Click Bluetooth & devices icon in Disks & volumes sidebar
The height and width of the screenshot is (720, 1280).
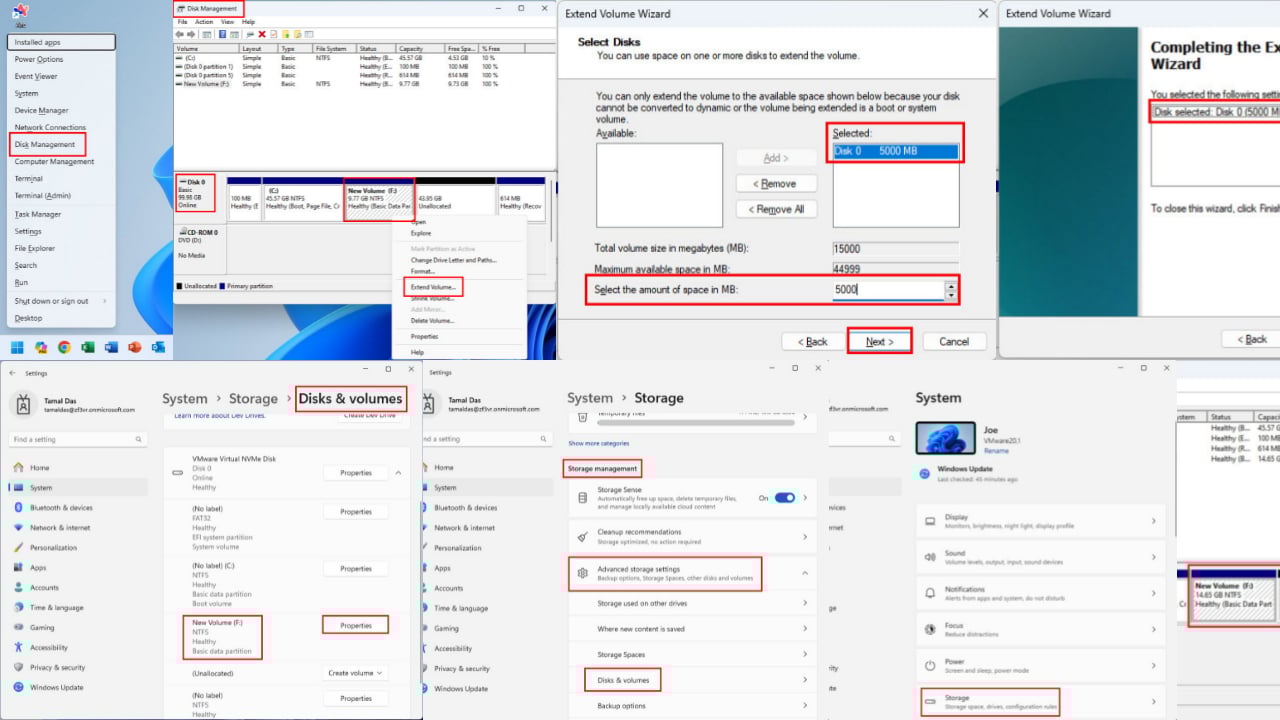(x=17, y=507)
